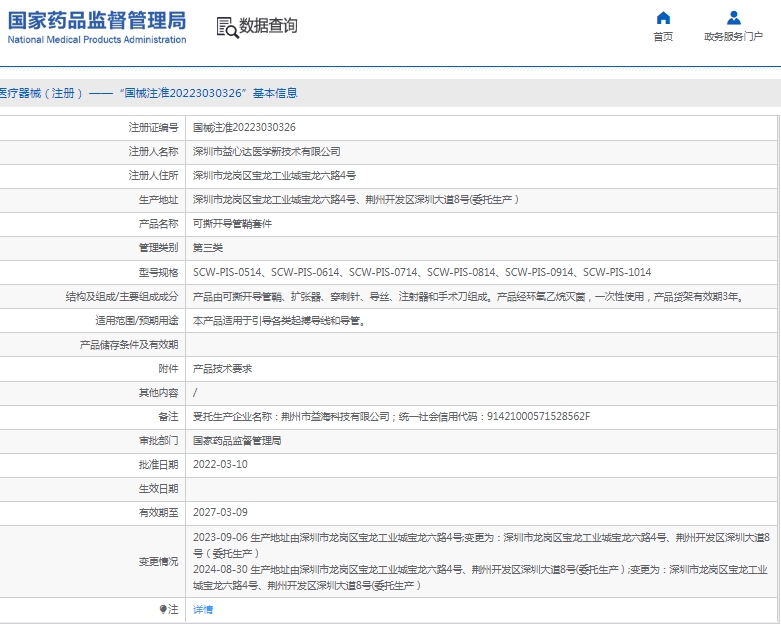Screen dimensions: 781x630
Task: Click the 基本信息 page heading
Action: [x=275, y=93]
